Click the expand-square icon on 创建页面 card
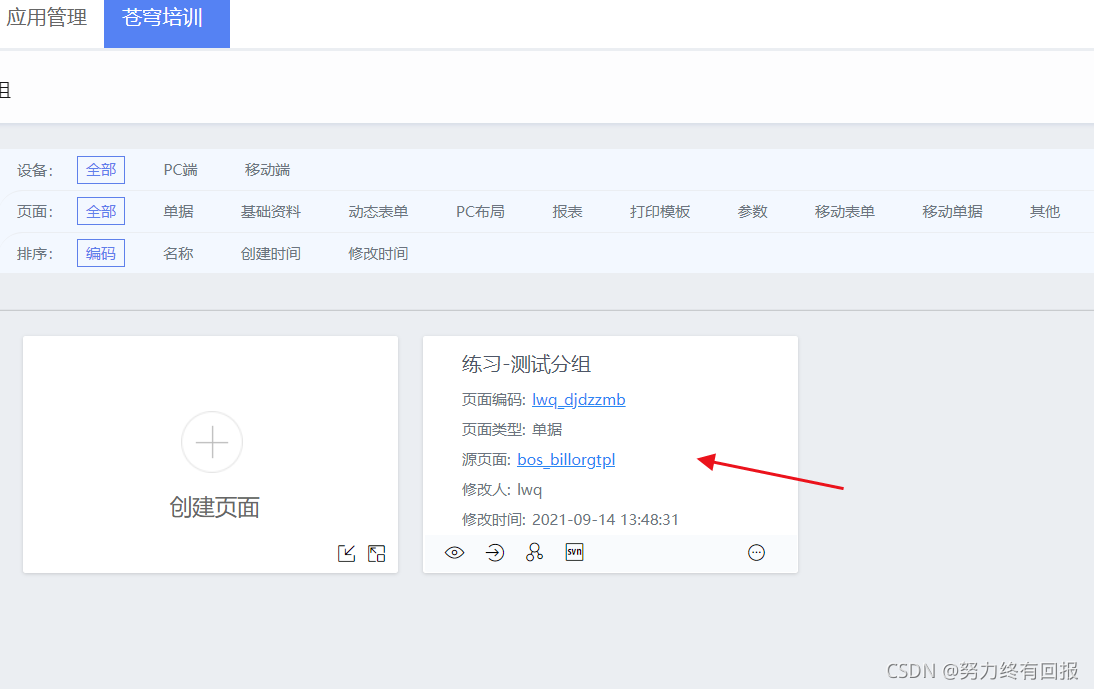Screen dimensions: 1094x689 [x=377, y=554]
